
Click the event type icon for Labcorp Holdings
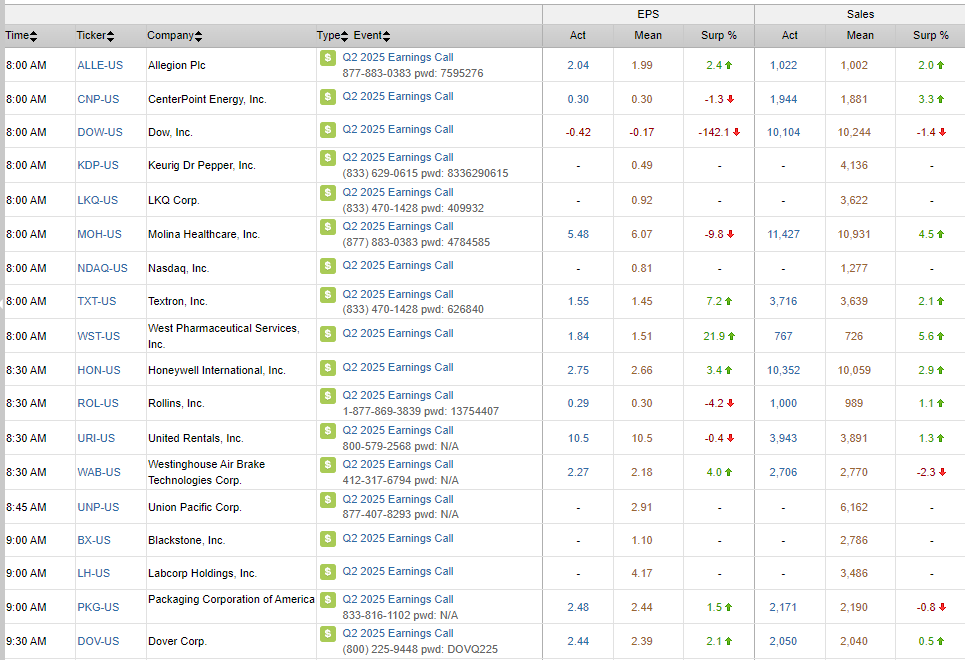click(x=327, y=572)
